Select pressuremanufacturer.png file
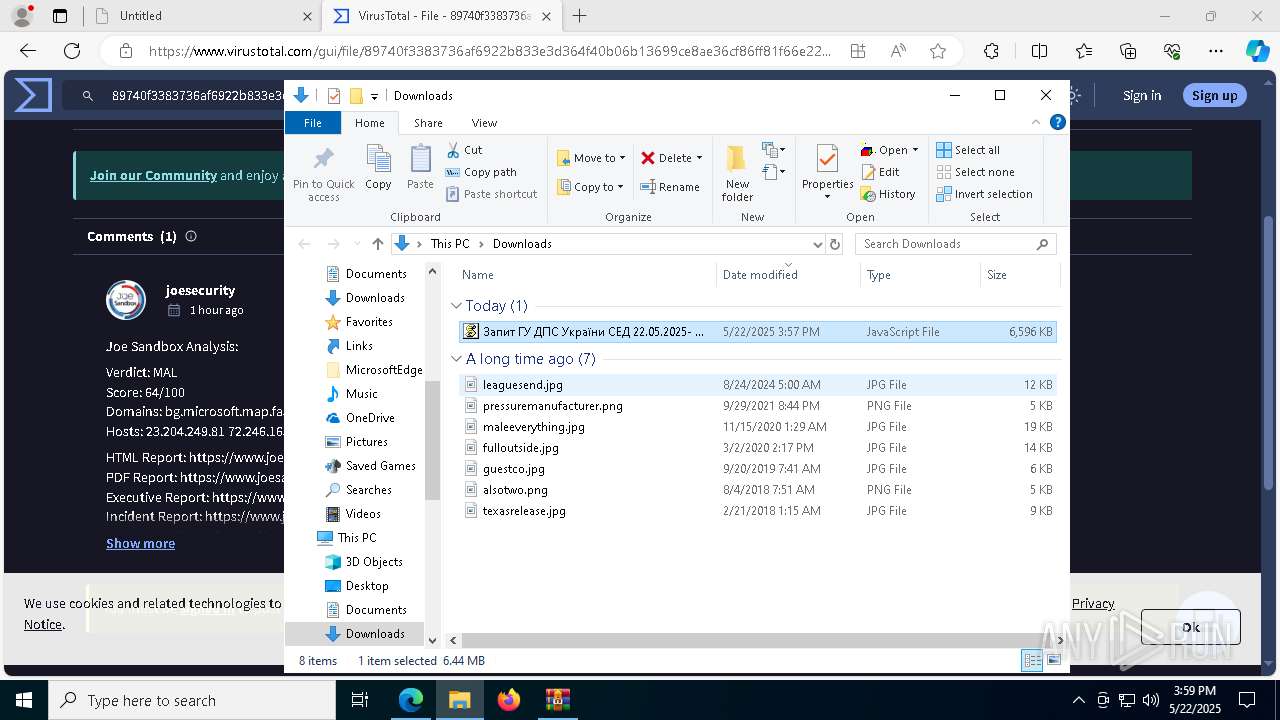The height and width of the screenshot is (720, 1280). [x=552, y=406]
